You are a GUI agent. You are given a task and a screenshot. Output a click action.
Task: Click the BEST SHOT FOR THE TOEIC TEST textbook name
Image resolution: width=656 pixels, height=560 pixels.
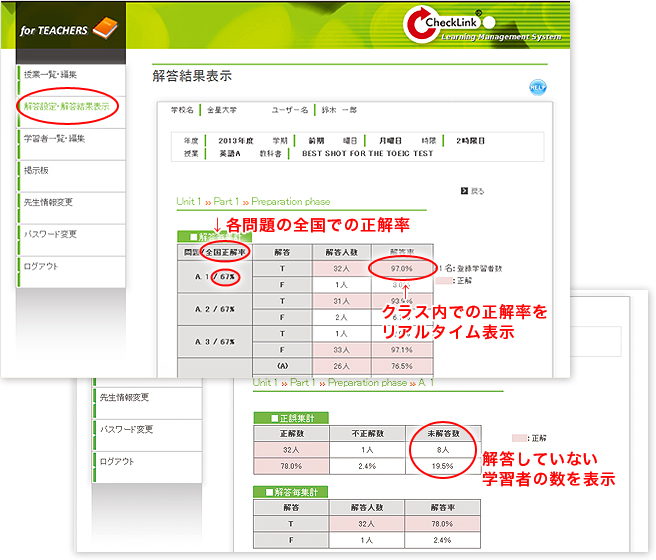pos(367,153)
